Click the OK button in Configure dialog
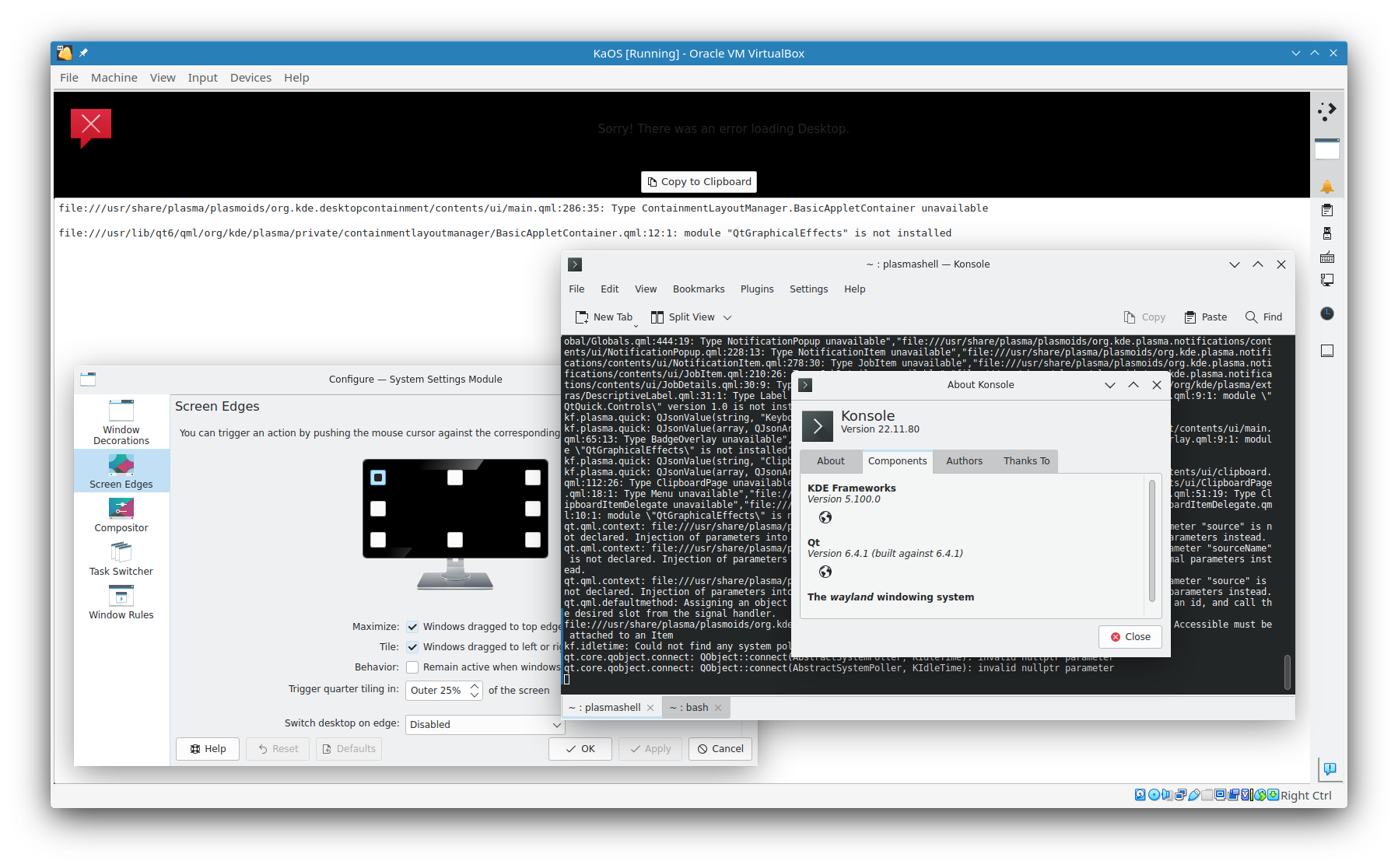Viewport: 1398px width, 868px height. click(580, 749)
